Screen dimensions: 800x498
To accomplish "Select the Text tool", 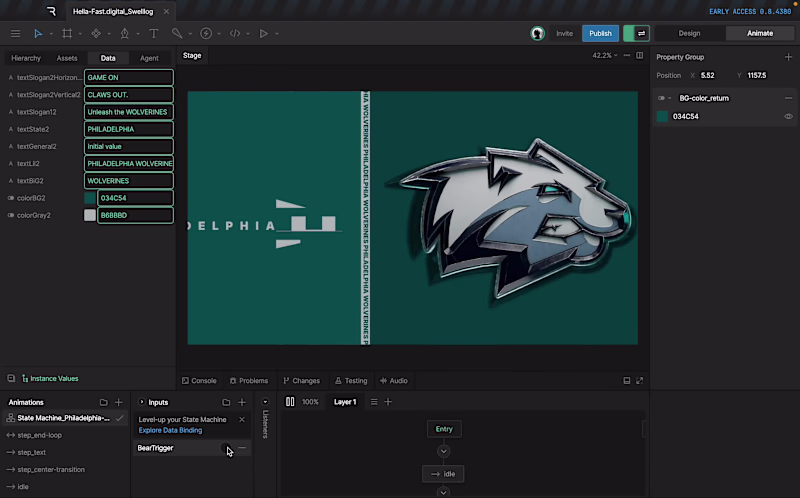I will point(153,34).
